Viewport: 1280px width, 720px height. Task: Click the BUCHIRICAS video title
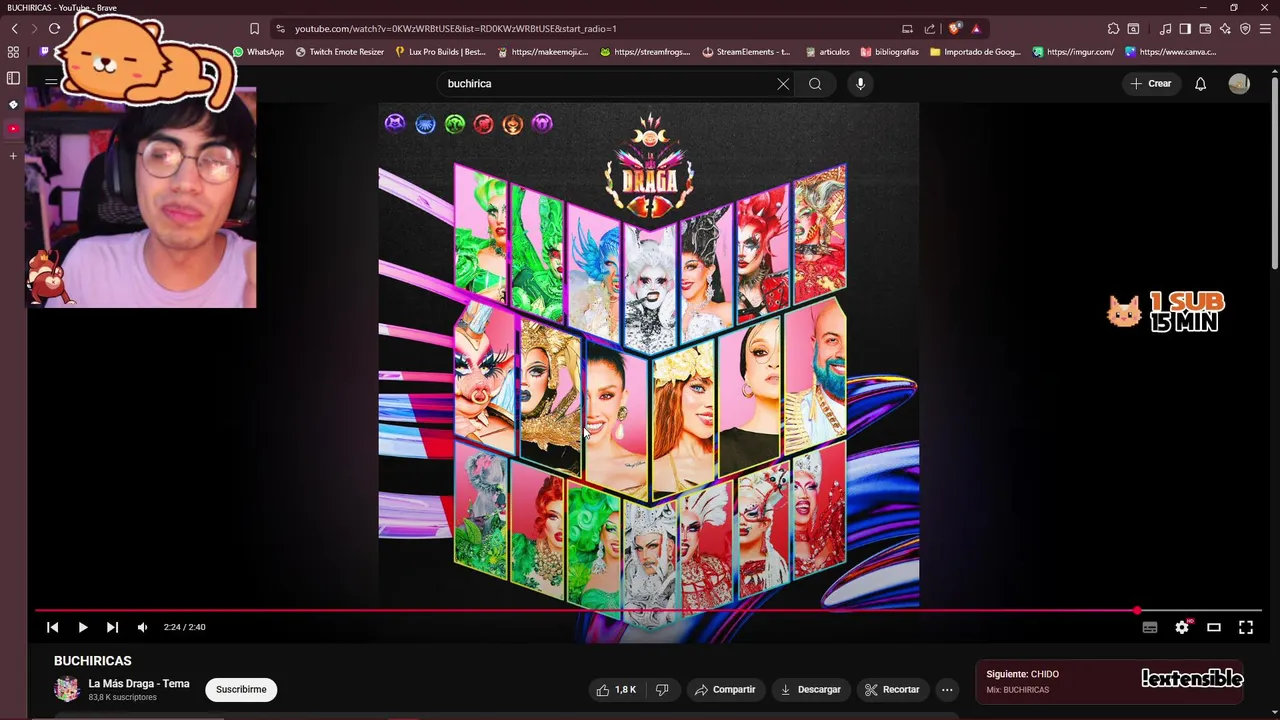pyautogui.click(x=93, y=661)
